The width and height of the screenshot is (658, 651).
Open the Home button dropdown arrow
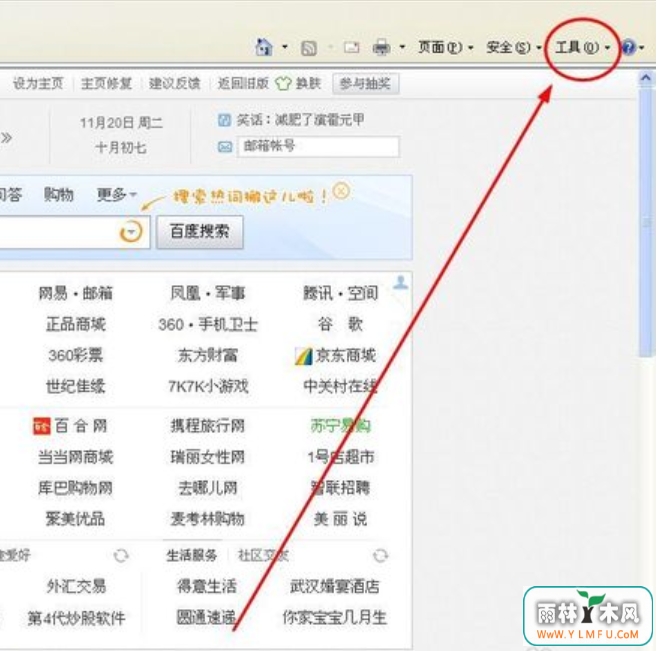pos(285,47)
